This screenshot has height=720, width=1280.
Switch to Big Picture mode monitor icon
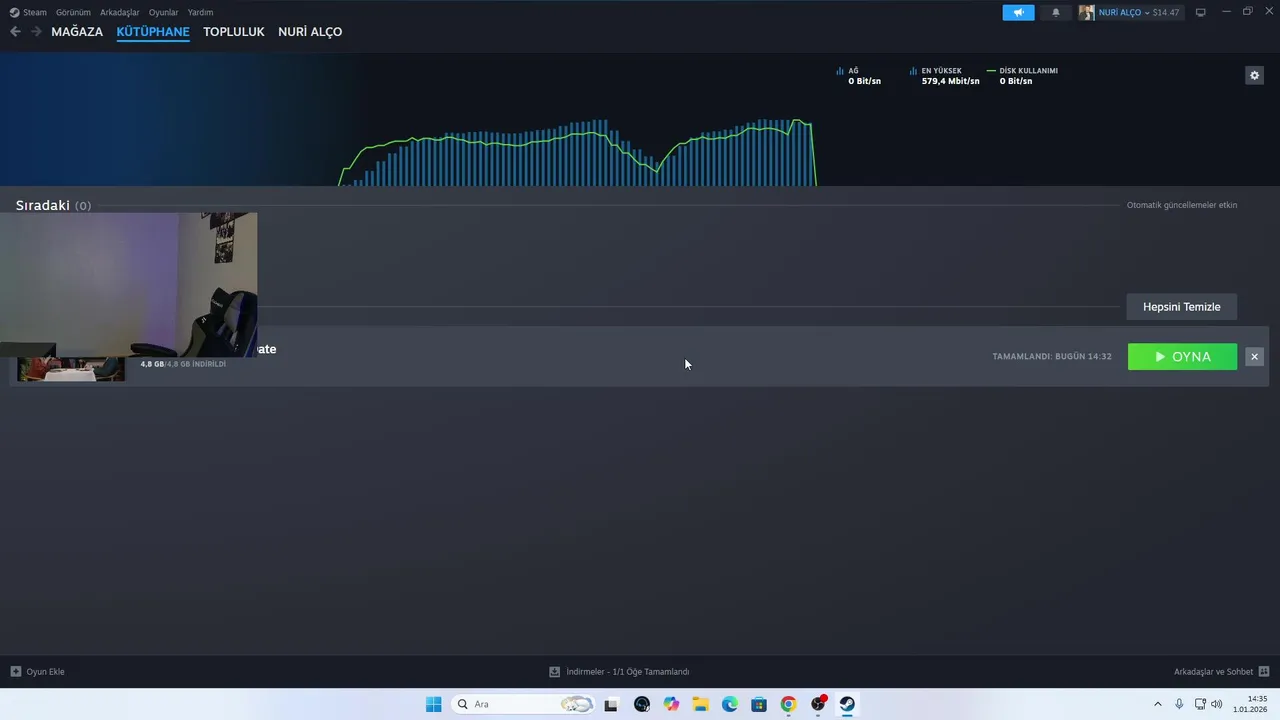pyautogui.click(x=1201, y=12)
